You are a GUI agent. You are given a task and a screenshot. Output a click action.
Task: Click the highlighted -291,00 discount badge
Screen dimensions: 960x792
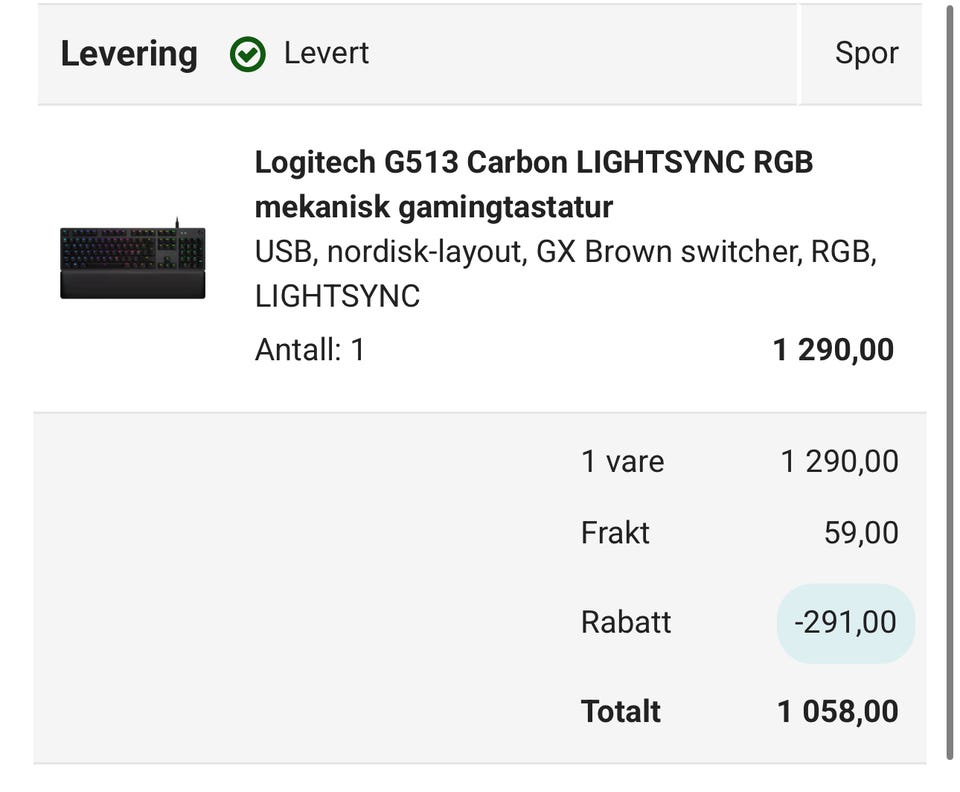[845, 623]
